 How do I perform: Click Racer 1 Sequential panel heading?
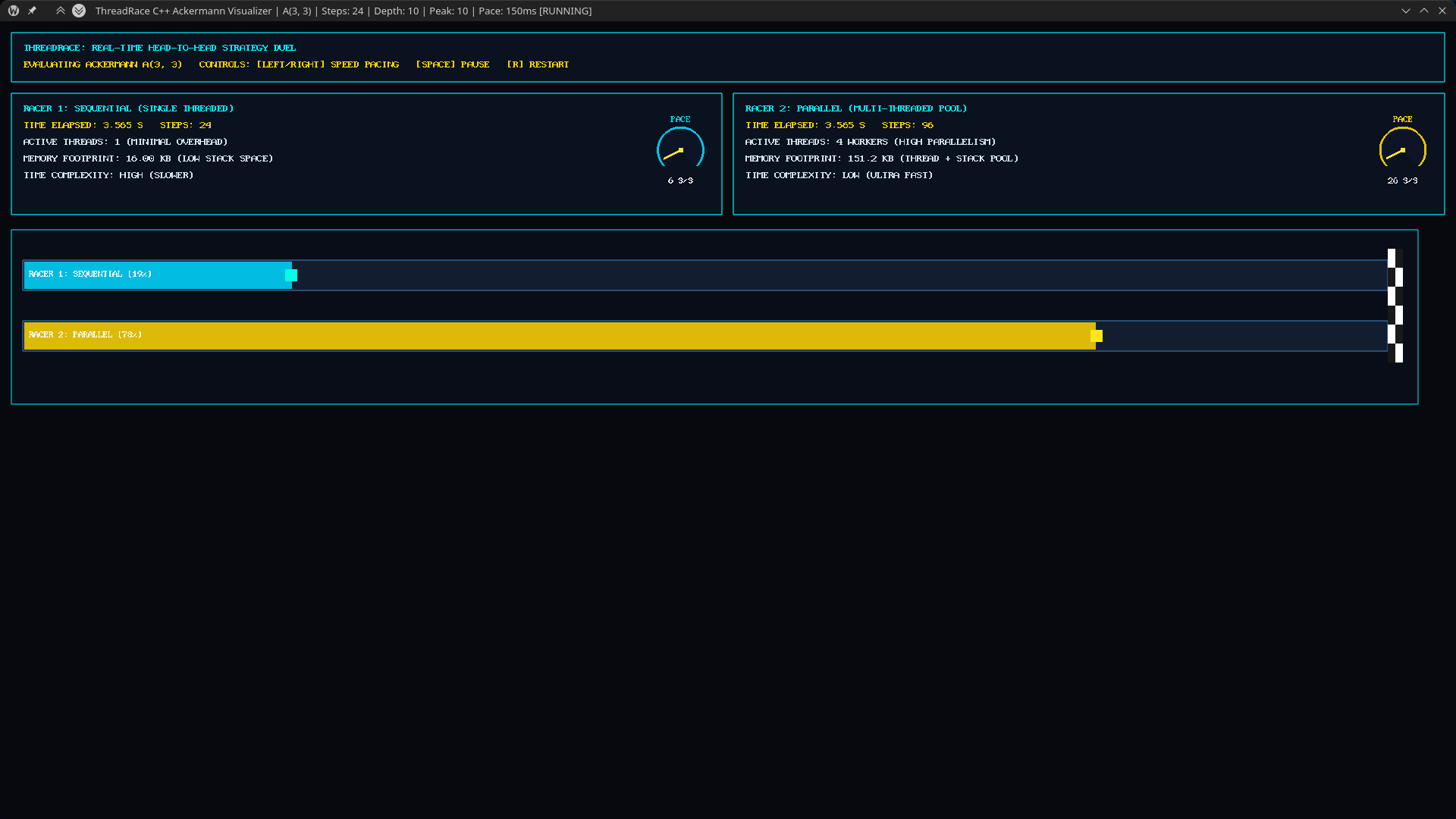pos(129,108)
